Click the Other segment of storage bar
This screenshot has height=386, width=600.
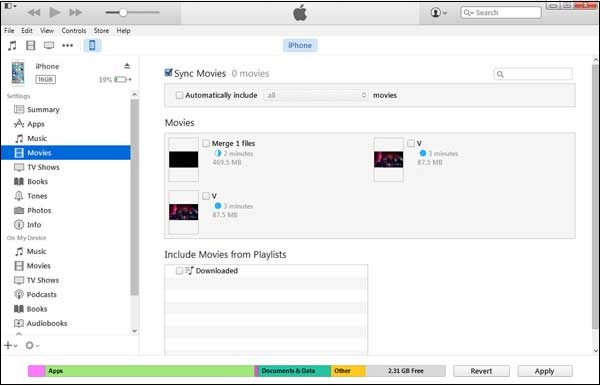point(348,371)
